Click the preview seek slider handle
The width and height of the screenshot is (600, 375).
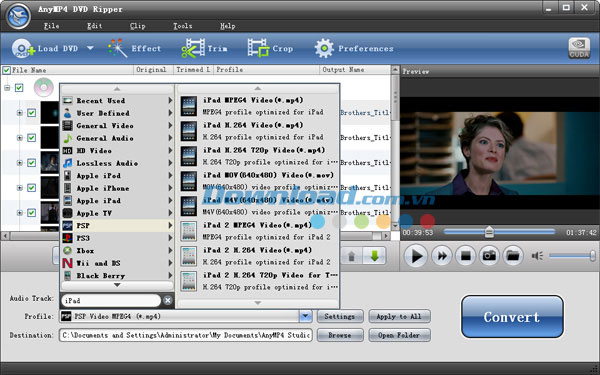[489, 232]
